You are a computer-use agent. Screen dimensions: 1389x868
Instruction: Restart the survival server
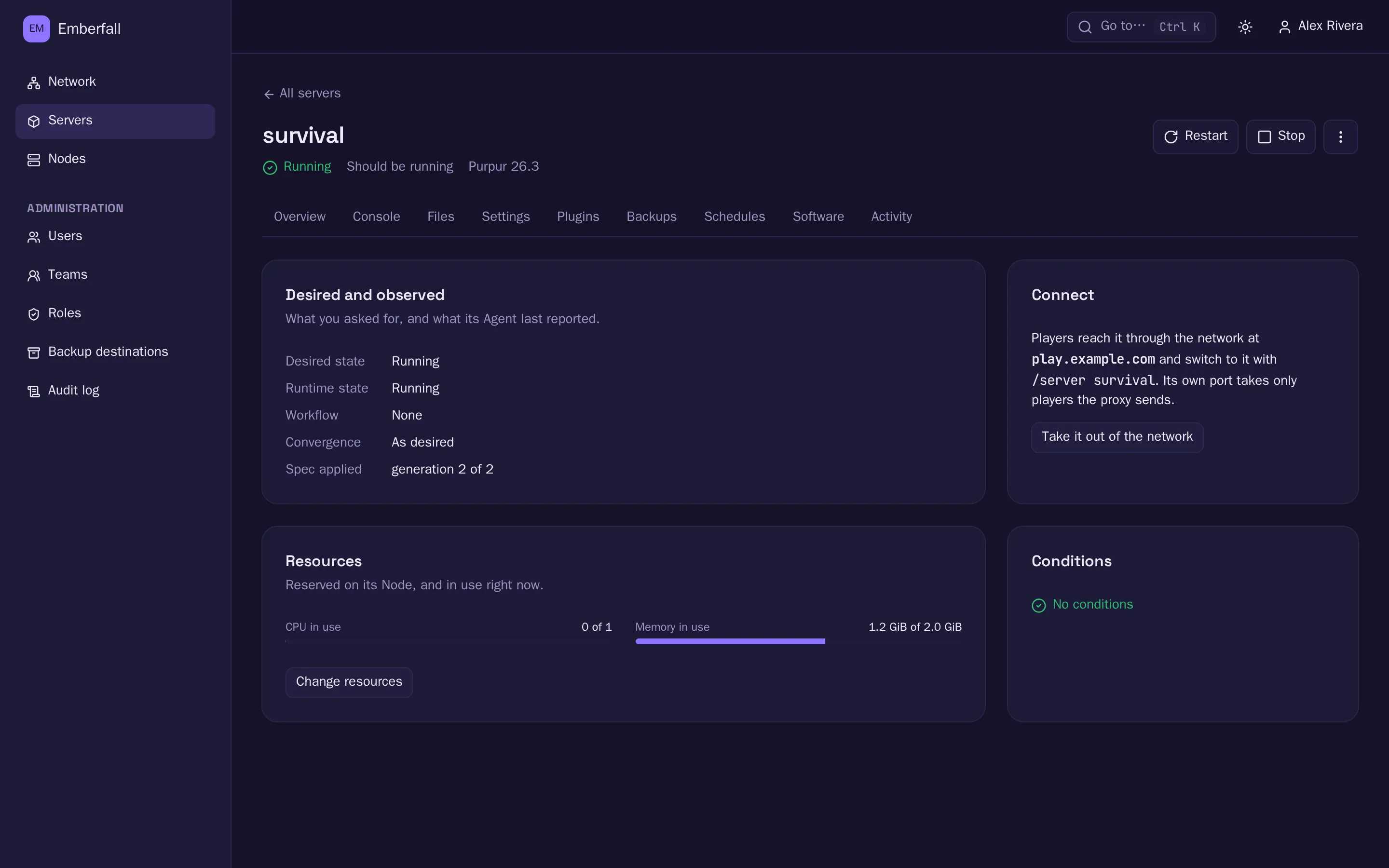tap(1195, 136)
